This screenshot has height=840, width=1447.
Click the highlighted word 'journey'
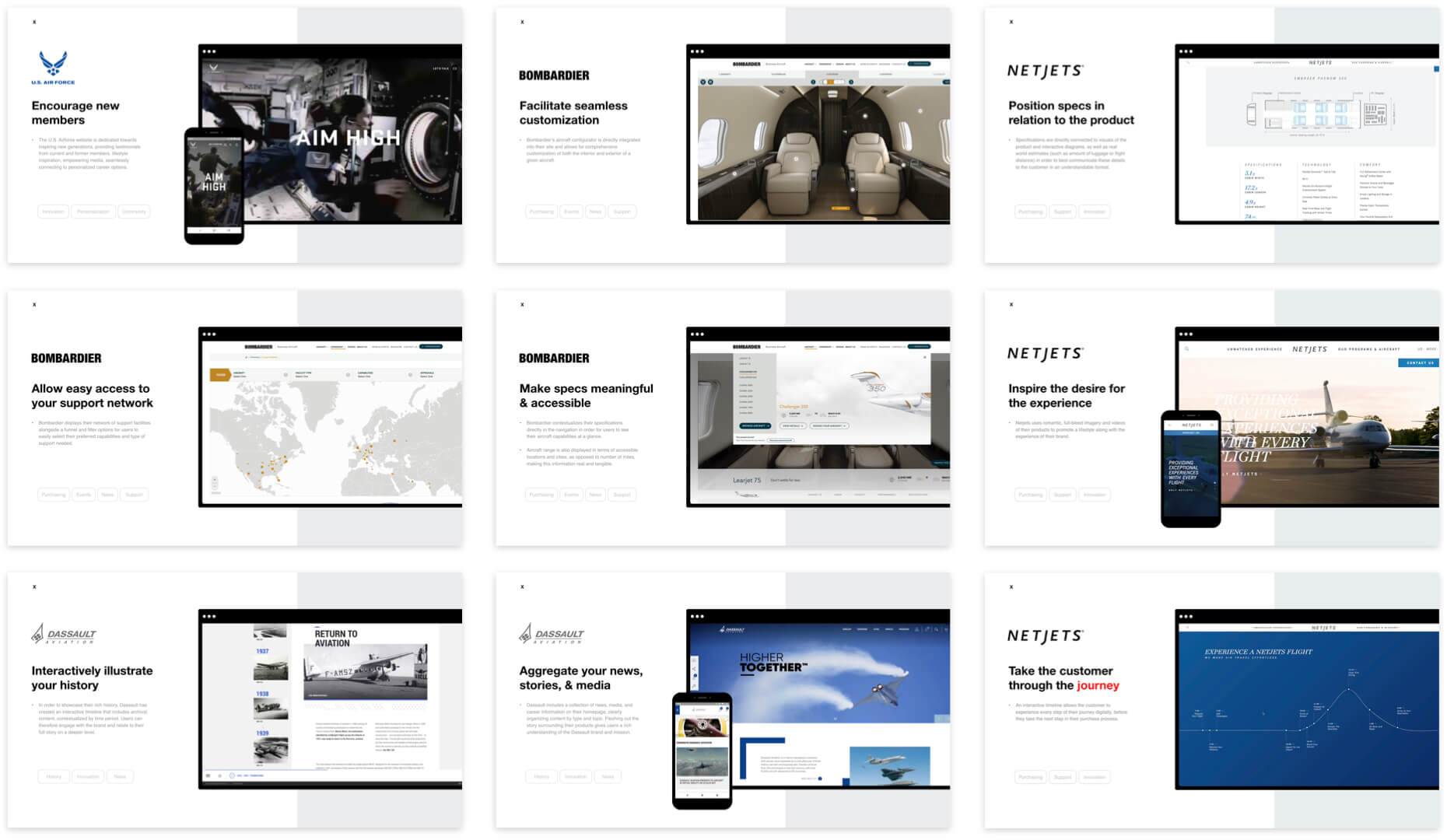point(1098,686)
